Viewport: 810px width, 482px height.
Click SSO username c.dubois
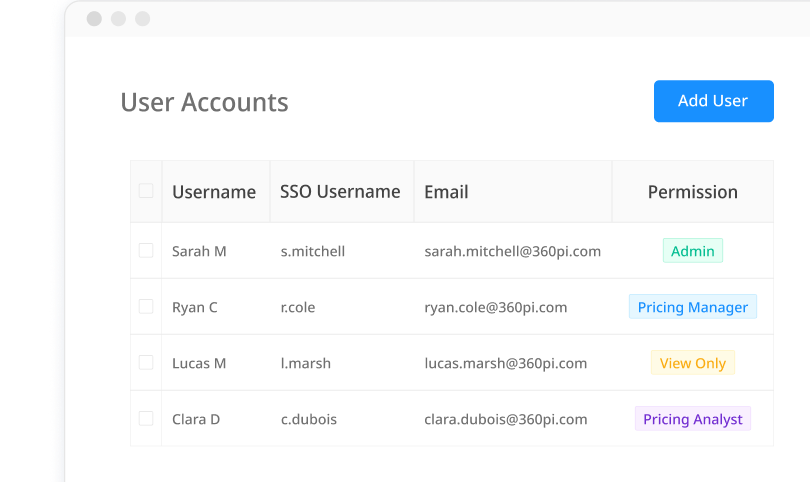click(x=308, y=419)
